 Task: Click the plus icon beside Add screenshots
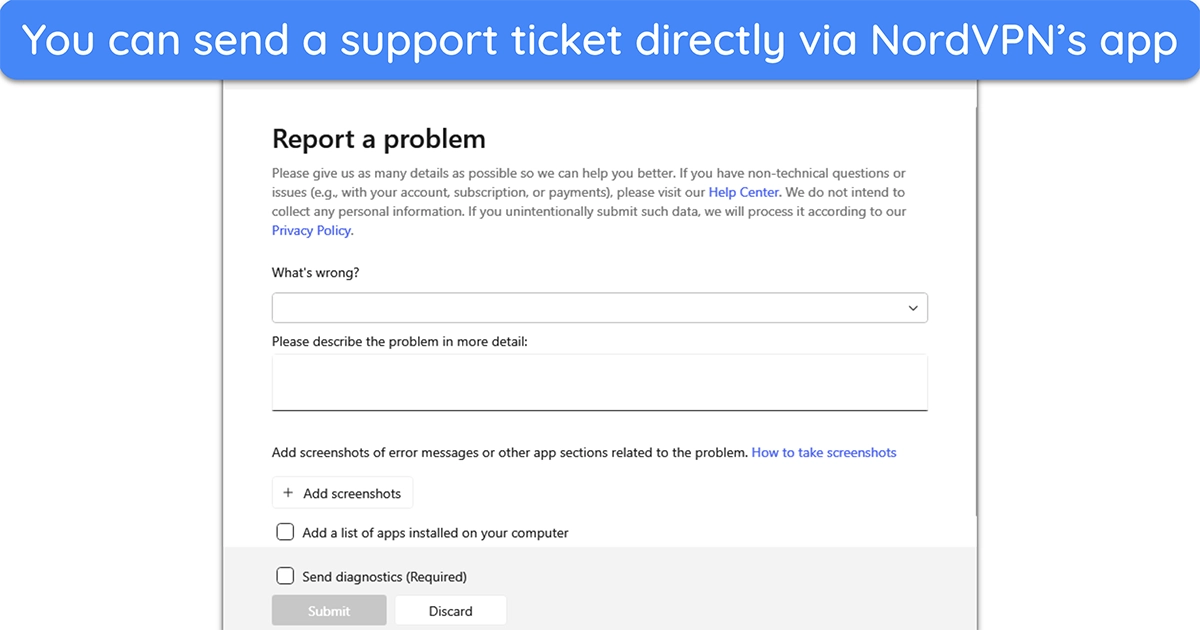[x=288, y=493]
